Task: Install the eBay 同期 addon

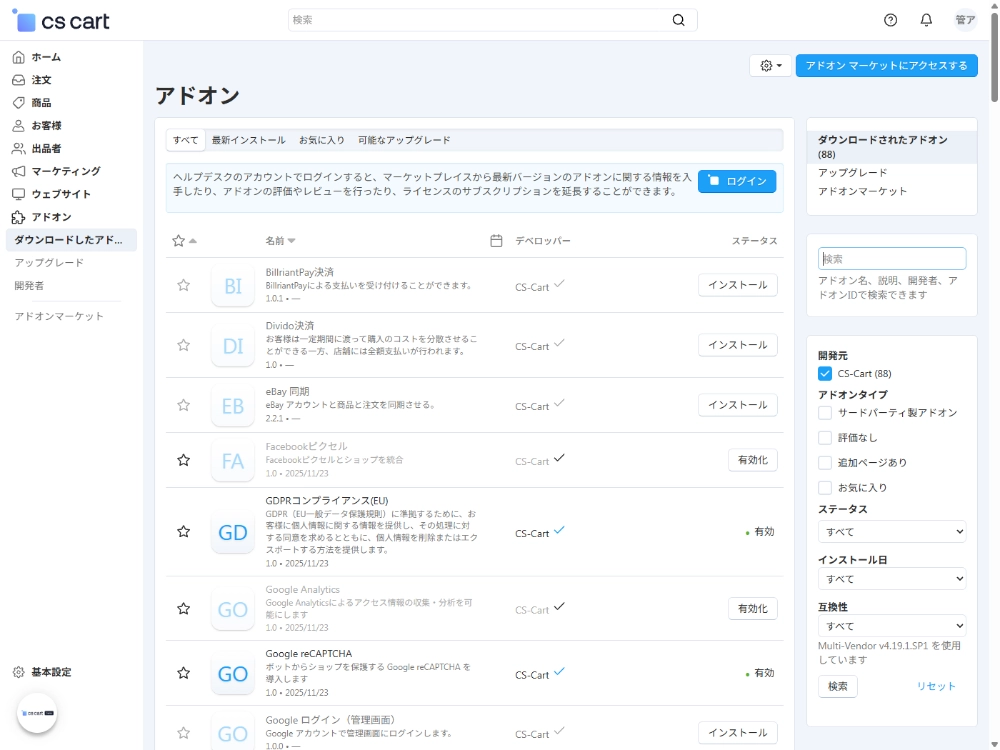Action: pyautogui.click(x=737, y=405)
